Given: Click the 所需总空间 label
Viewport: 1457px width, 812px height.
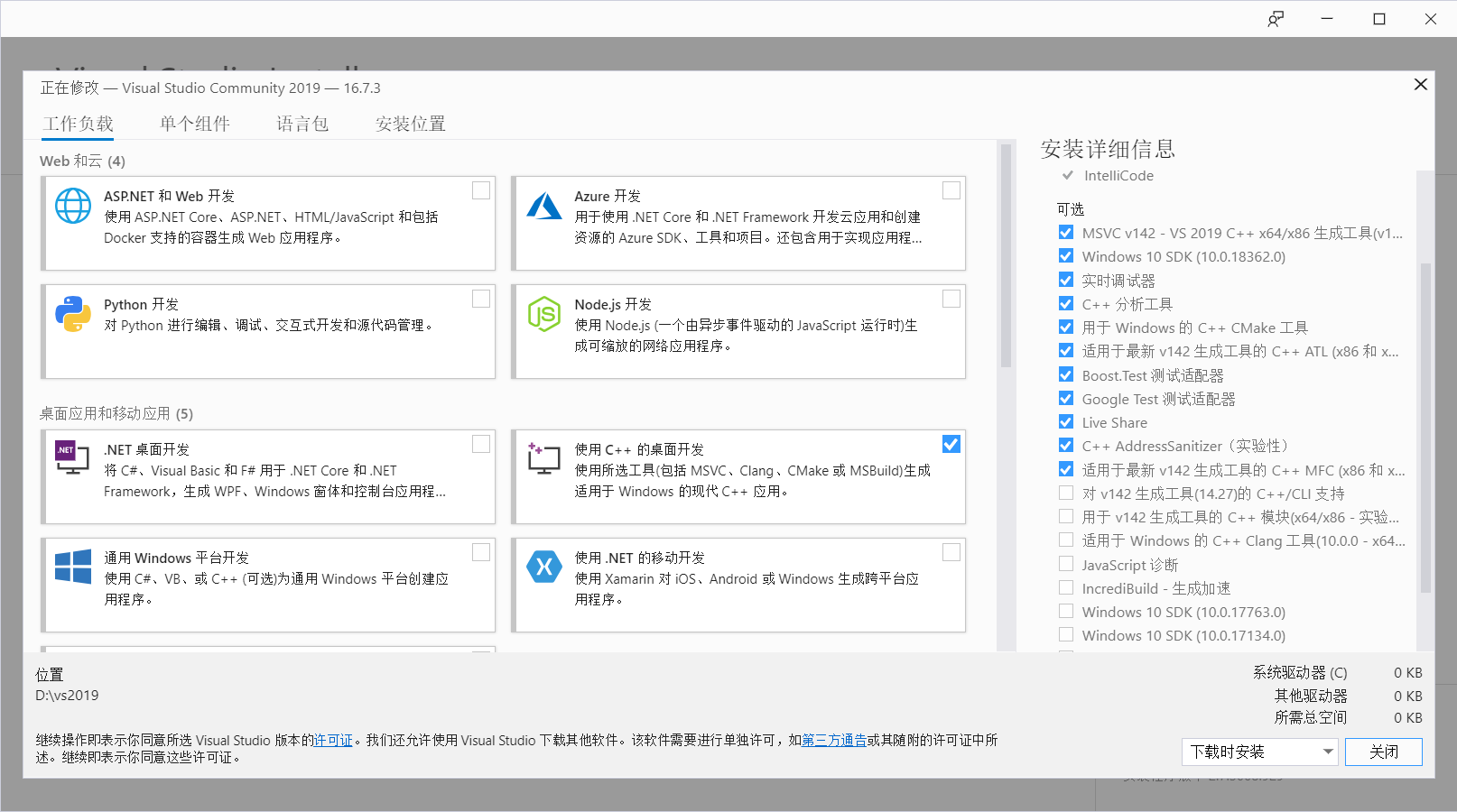Looking at the screenshot, I should coord(1311,717).
